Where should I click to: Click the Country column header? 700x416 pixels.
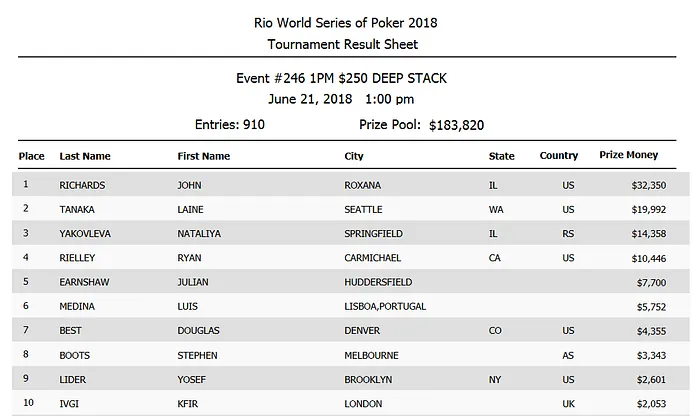point(559,156)
